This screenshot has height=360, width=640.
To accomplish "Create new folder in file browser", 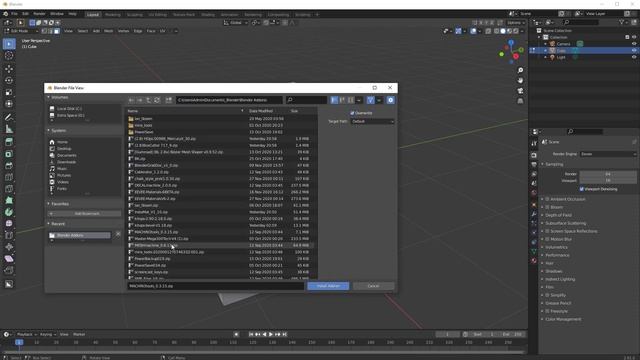I will tap(169, 100).
